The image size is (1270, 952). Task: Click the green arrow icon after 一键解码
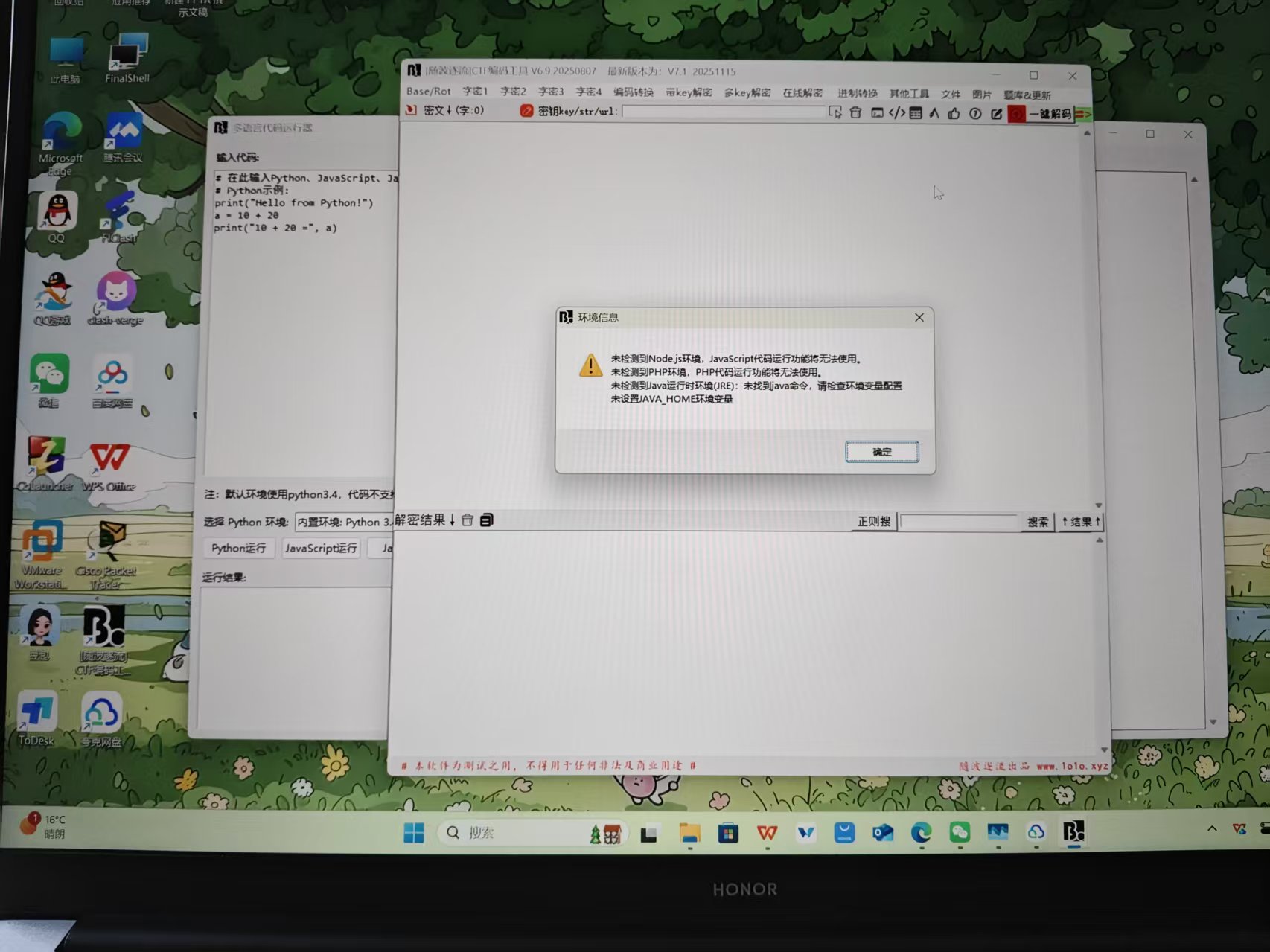click(1082, 115)
